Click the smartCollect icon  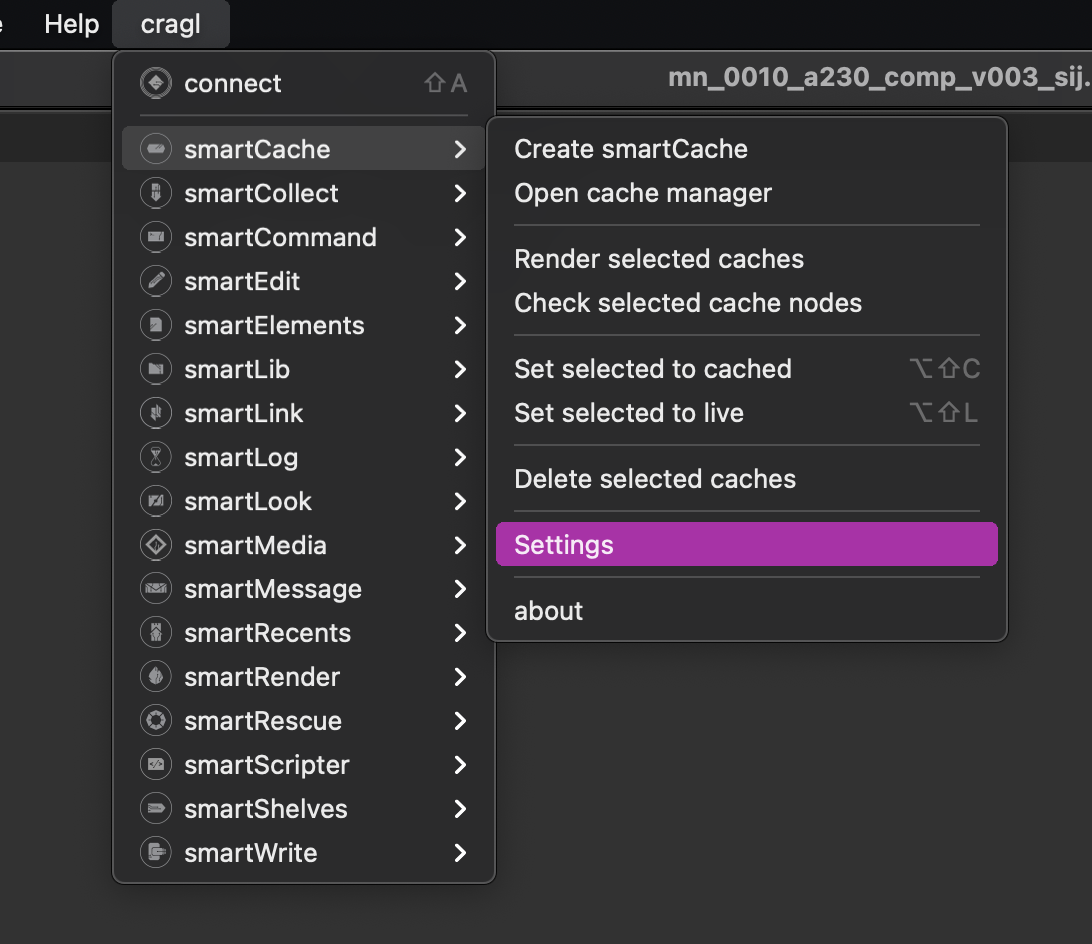pyautogui.click(x=155, y=194)
